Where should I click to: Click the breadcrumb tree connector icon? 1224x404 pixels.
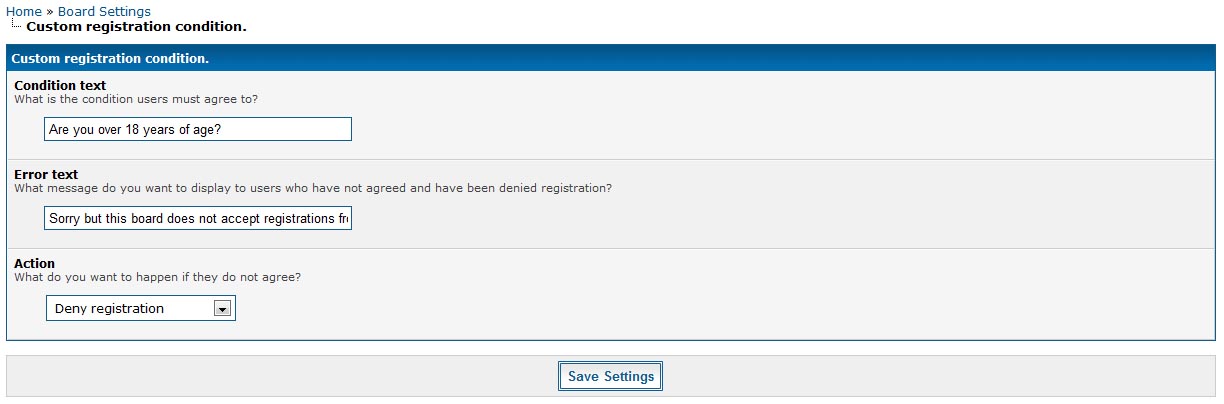(x=16, y=26)
